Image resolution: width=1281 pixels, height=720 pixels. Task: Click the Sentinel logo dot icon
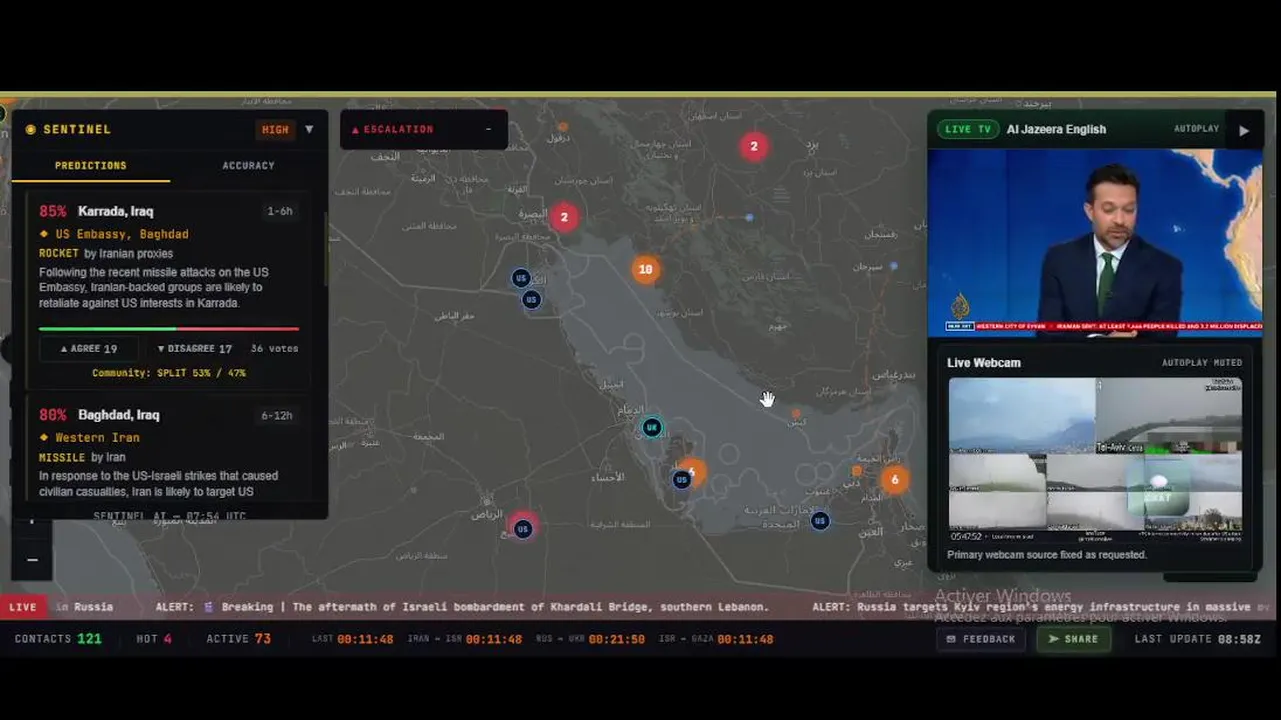[31, 129]
